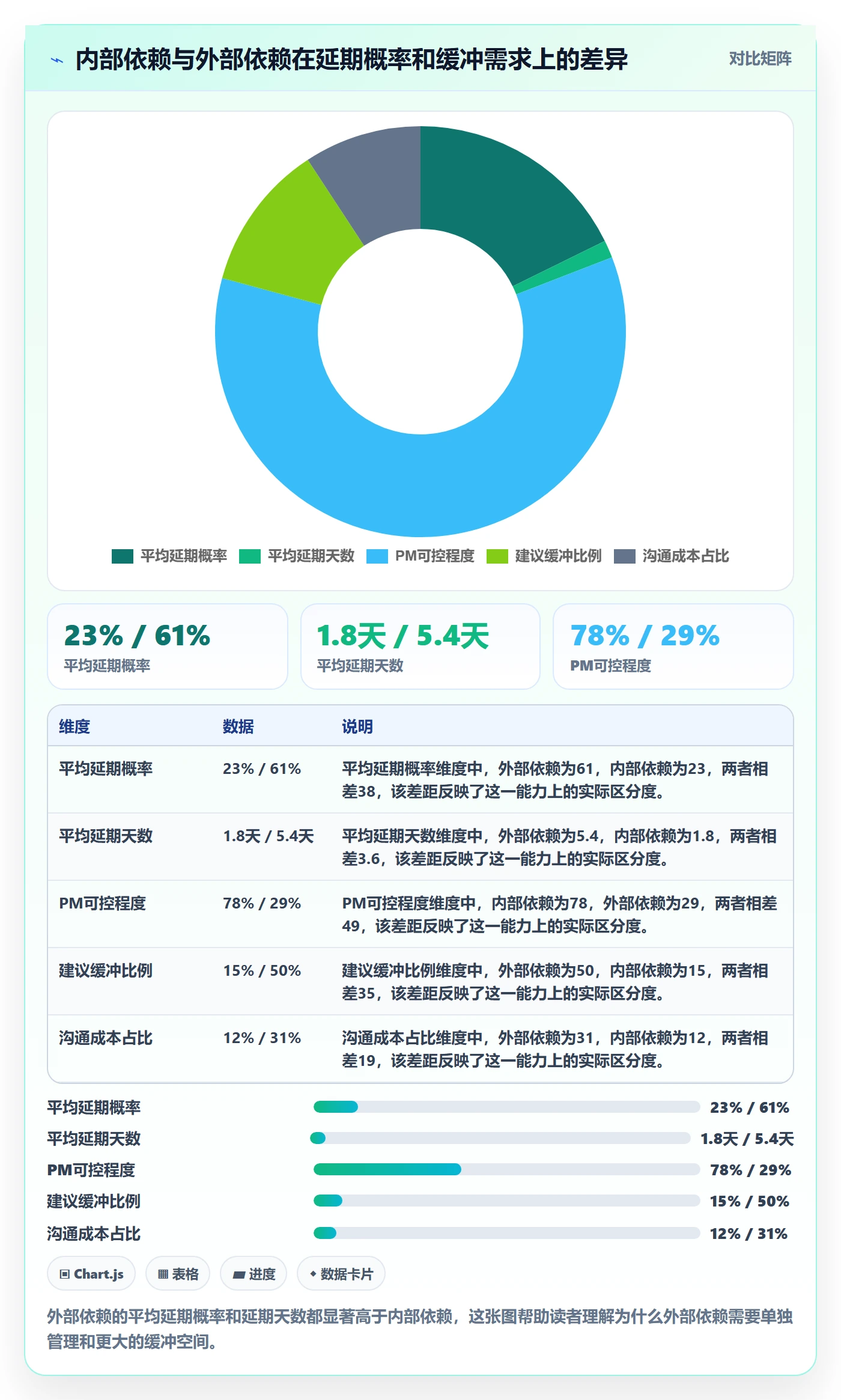Click the 15% / 50% table cell
The height and width of the screenshot is (1400, 841).
pos(262,970)
